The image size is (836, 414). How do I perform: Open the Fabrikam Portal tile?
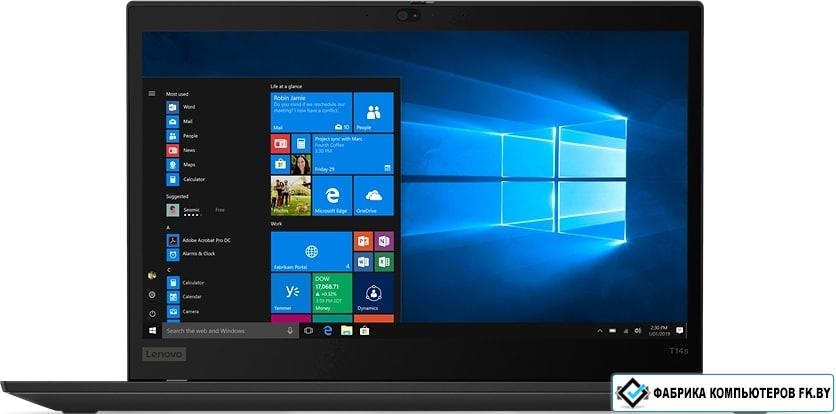[x=311, y=251]
